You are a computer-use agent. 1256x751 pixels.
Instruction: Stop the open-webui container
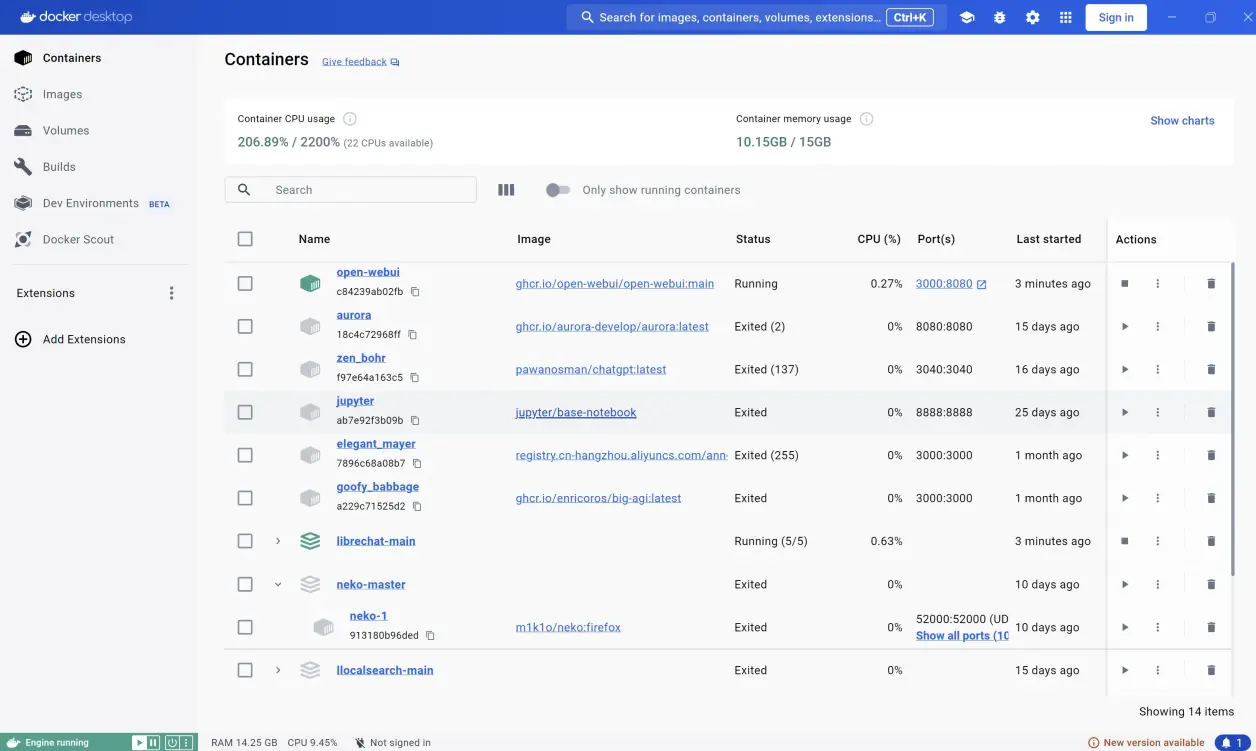tap(1125, 284)
